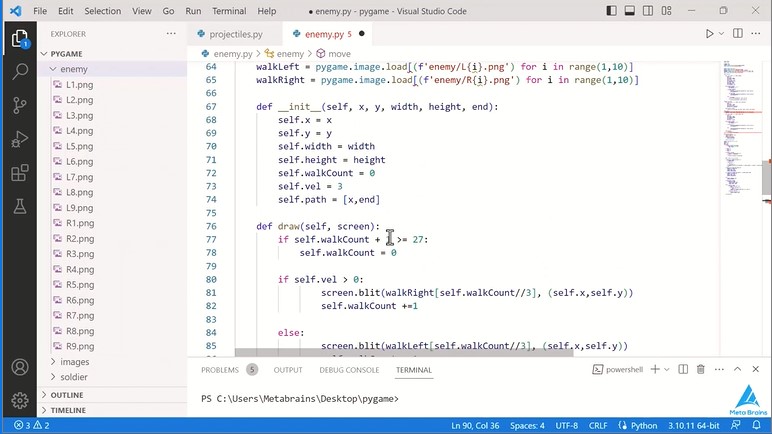Create a new terminal with plus icon
The image size is (772, 434).
tap(655, 369)
